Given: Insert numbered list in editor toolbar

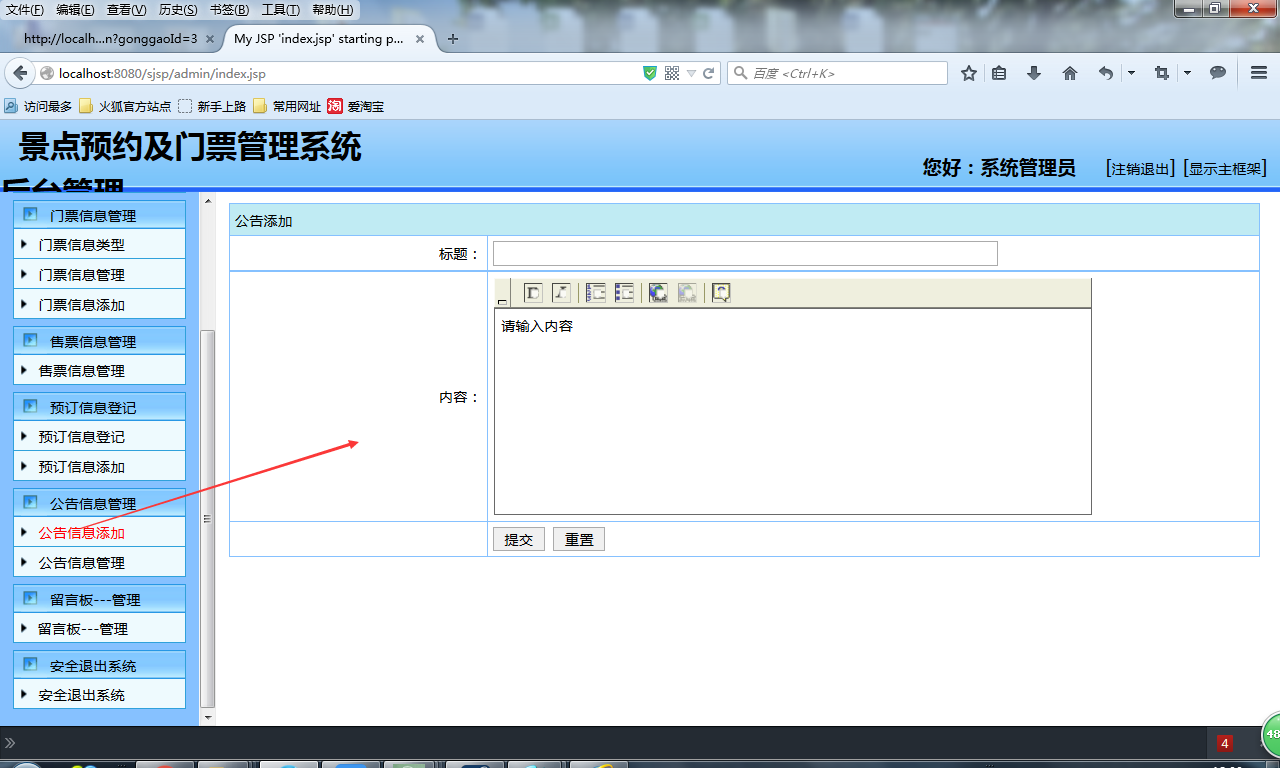Looking at the screenshot, I should [x=596, y=292].
